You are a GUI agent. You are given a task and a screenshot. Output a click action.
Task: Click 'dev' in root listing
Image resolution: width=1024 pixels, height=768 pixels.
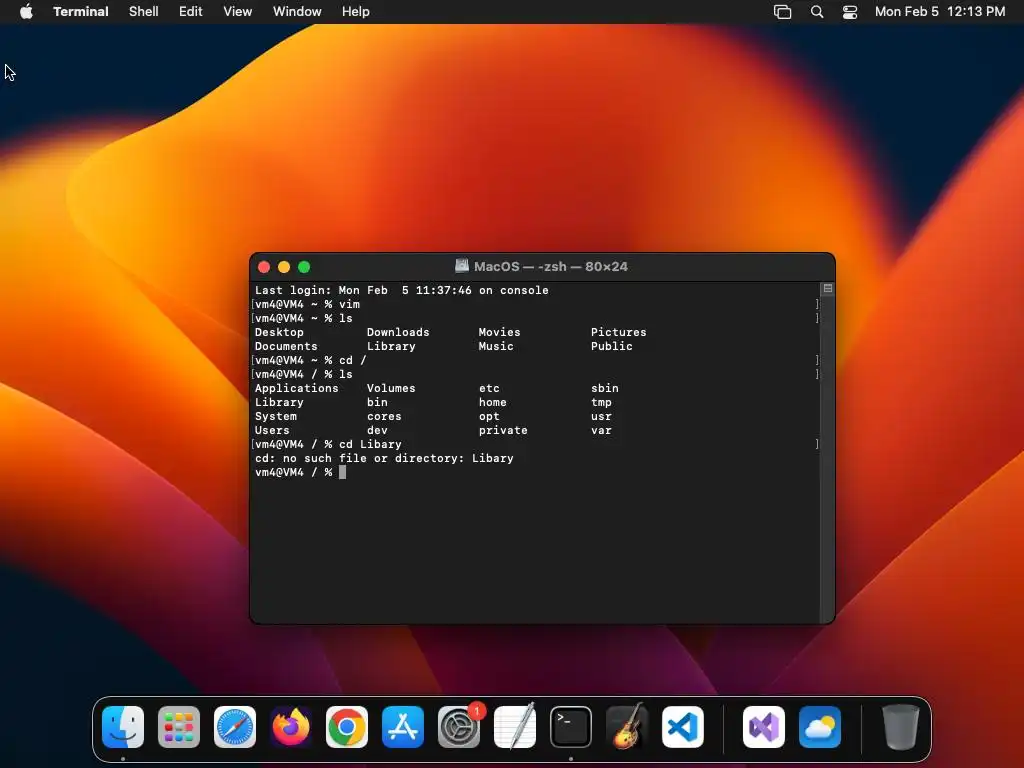point(377,430)
